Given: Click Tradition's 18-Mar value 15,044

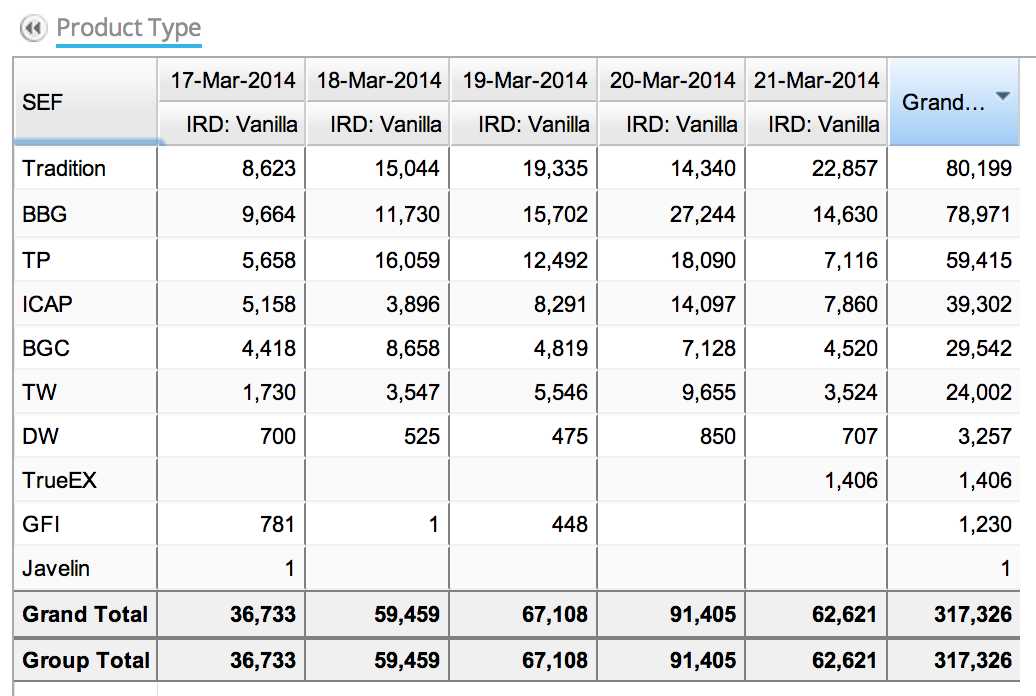Looking at the screenshot, I should 407,169.
